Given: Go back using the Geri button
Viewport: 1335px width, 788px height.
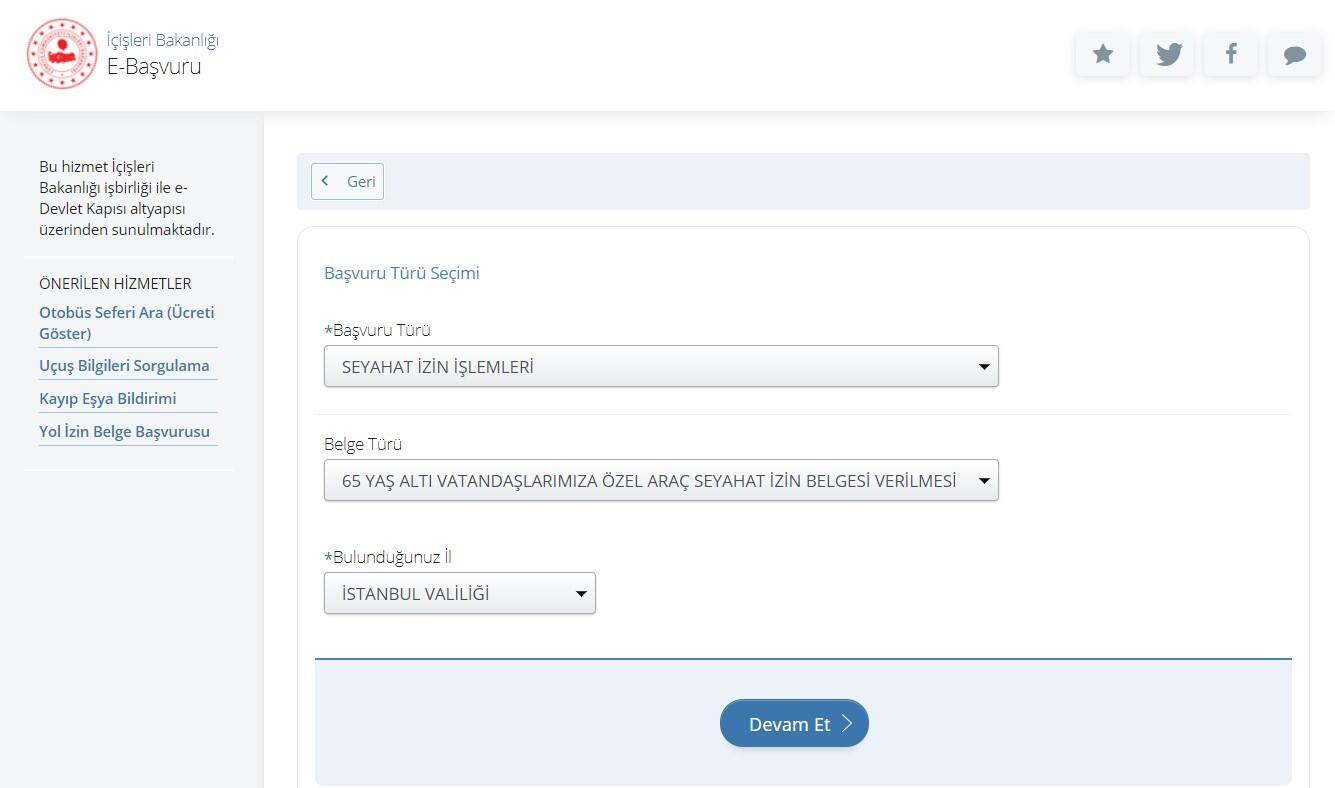Looking at the screenshot, I should coord(347,181).
